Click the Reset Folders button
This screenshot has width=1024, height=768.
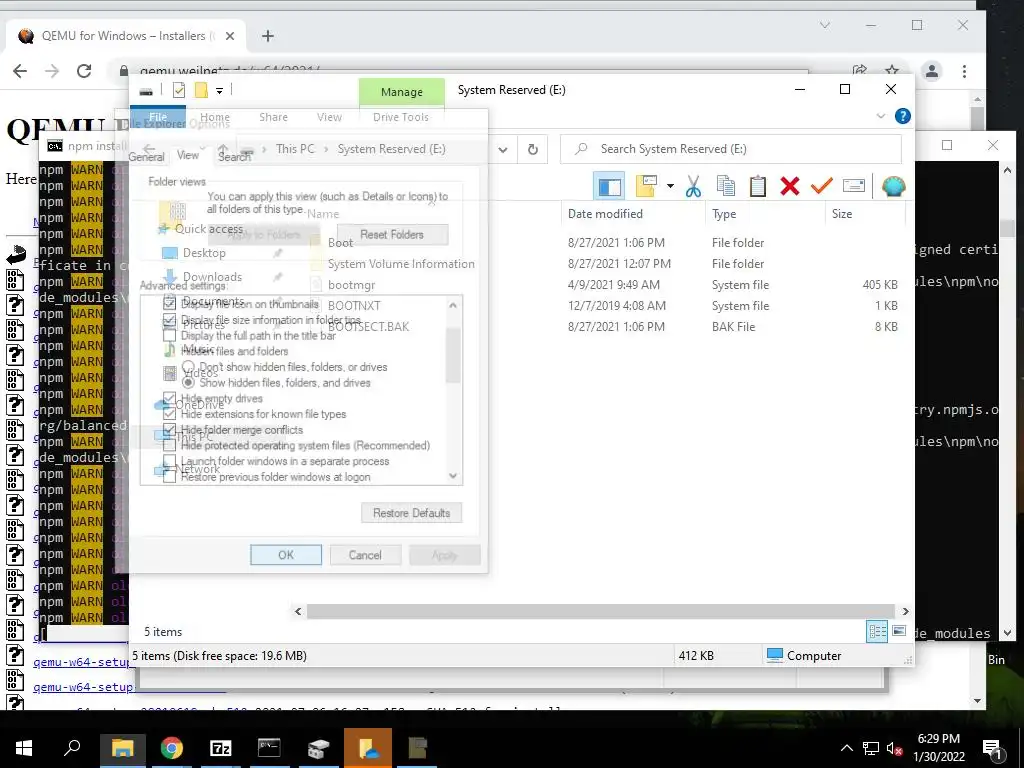pyautogui.click(x=392, y=234)
